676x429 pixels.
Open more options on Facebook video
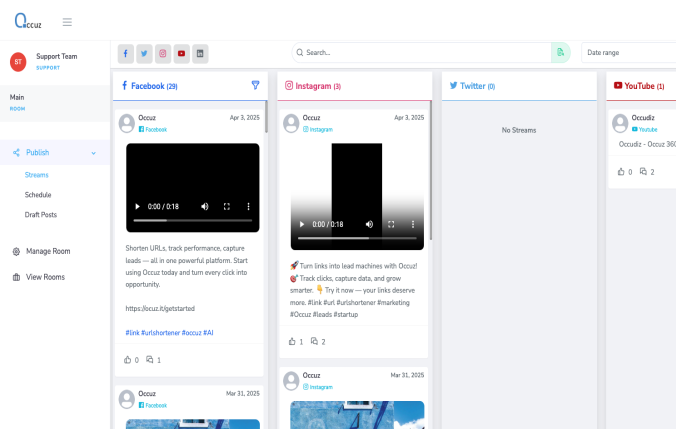click(x=248, y=207)
